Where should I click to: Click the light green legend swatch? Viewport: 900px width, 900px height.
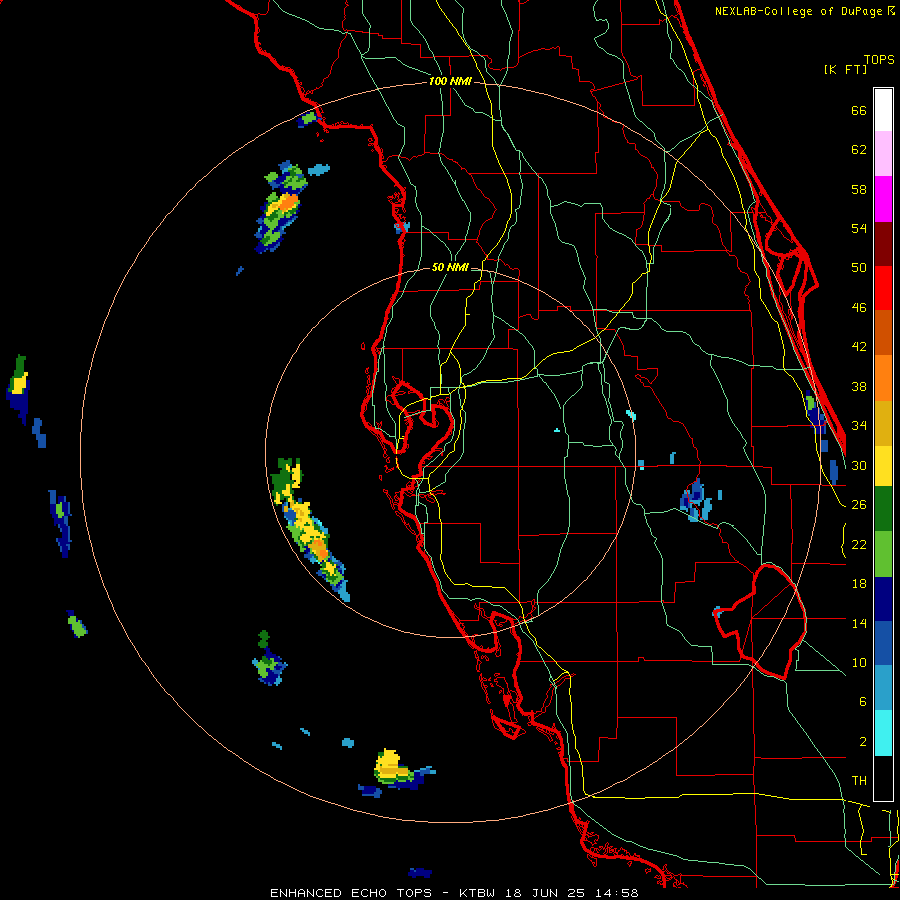(x=883, y=554)
